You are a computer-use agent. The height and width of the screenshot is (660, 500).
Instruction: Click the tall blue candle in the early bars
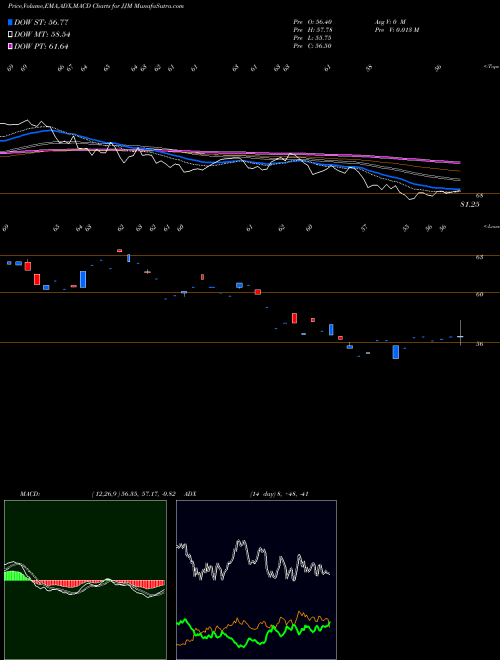pos(83,279)
